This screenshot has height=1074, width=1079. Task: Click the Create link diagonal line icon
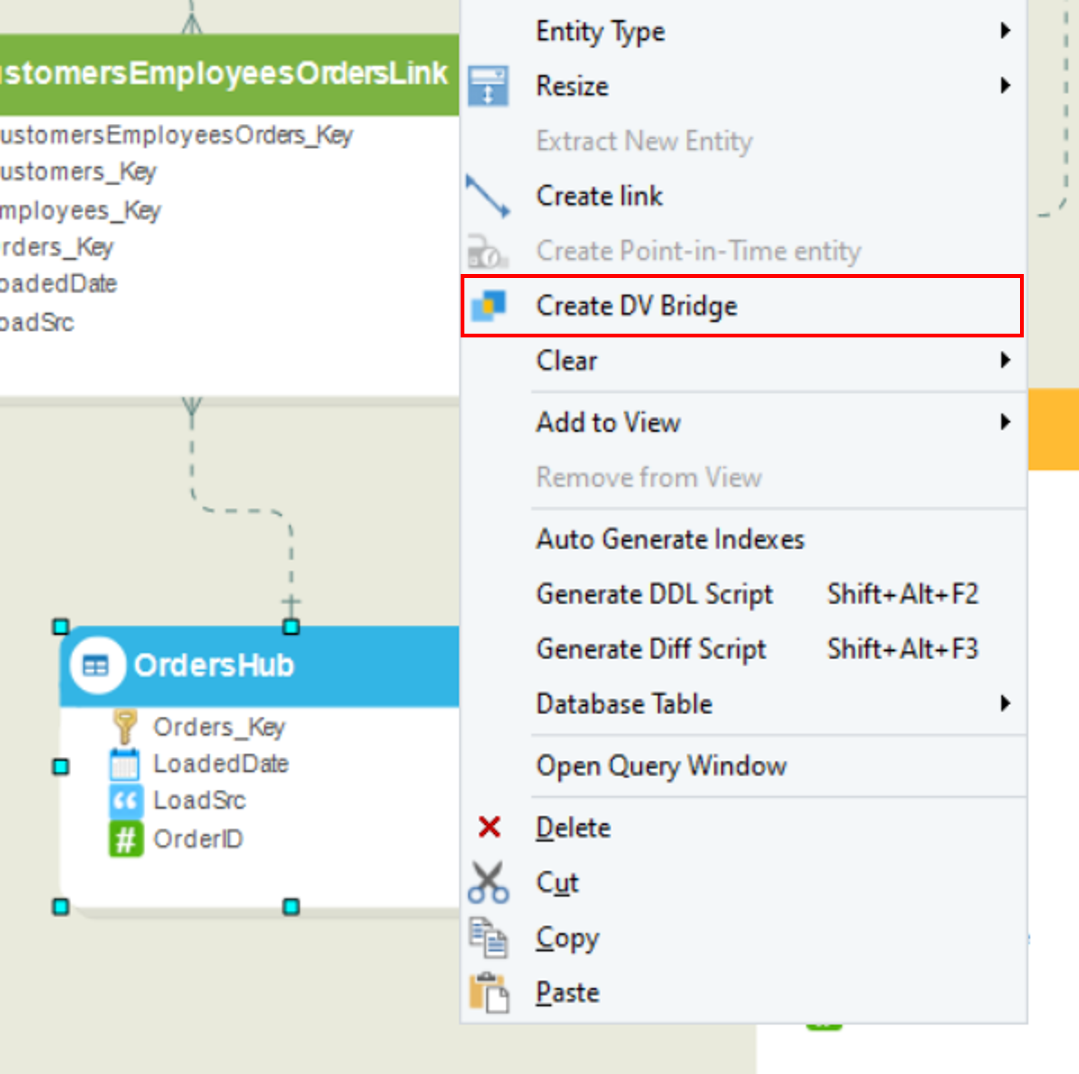pyautogui.click(x=488, y=196)
